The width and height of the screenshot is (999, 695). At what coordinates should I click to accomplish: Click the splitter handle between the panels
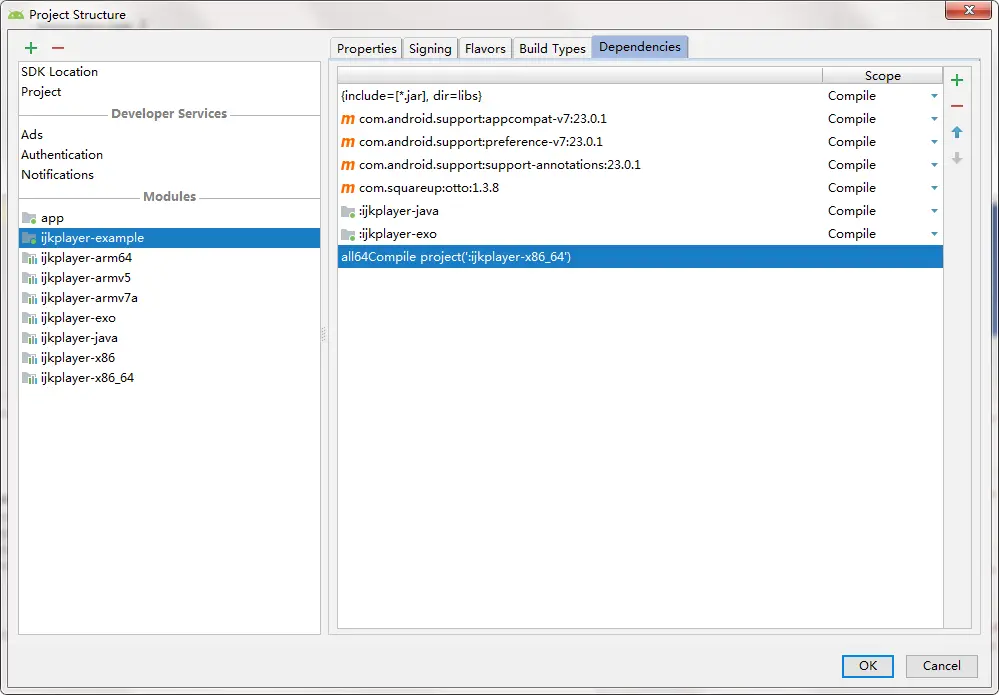click(324, 334)
